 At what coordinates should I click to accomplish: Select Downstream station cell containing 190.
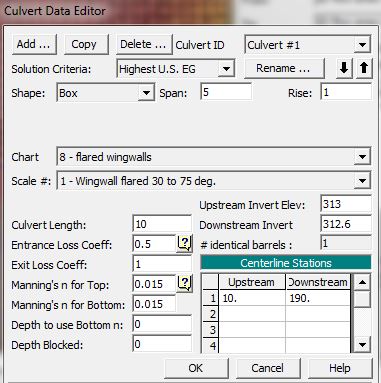pyautogui.click(x=318, y=298)
